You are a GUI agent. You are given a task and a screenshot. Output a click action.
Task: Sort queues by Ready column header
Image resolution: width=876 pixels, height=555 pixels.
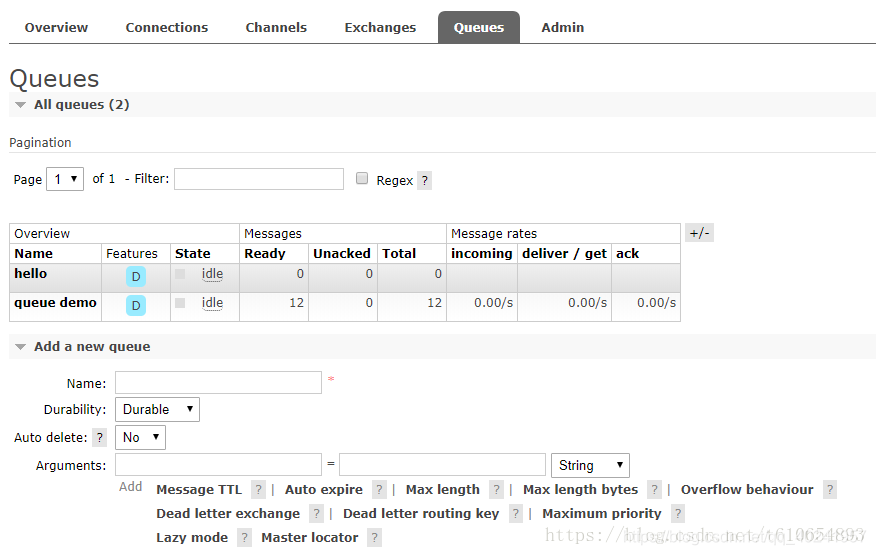(265, 254)
